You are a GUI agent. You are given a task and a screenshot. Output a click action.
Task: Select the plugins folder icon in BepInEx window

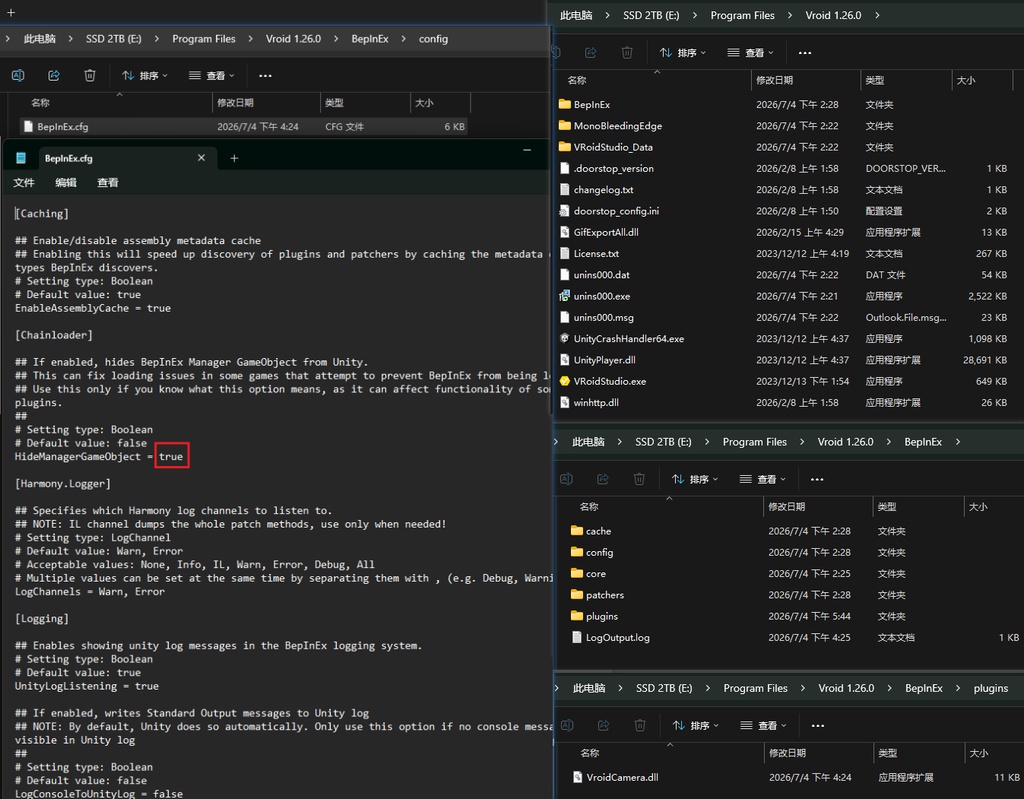(x=577, y=616)
